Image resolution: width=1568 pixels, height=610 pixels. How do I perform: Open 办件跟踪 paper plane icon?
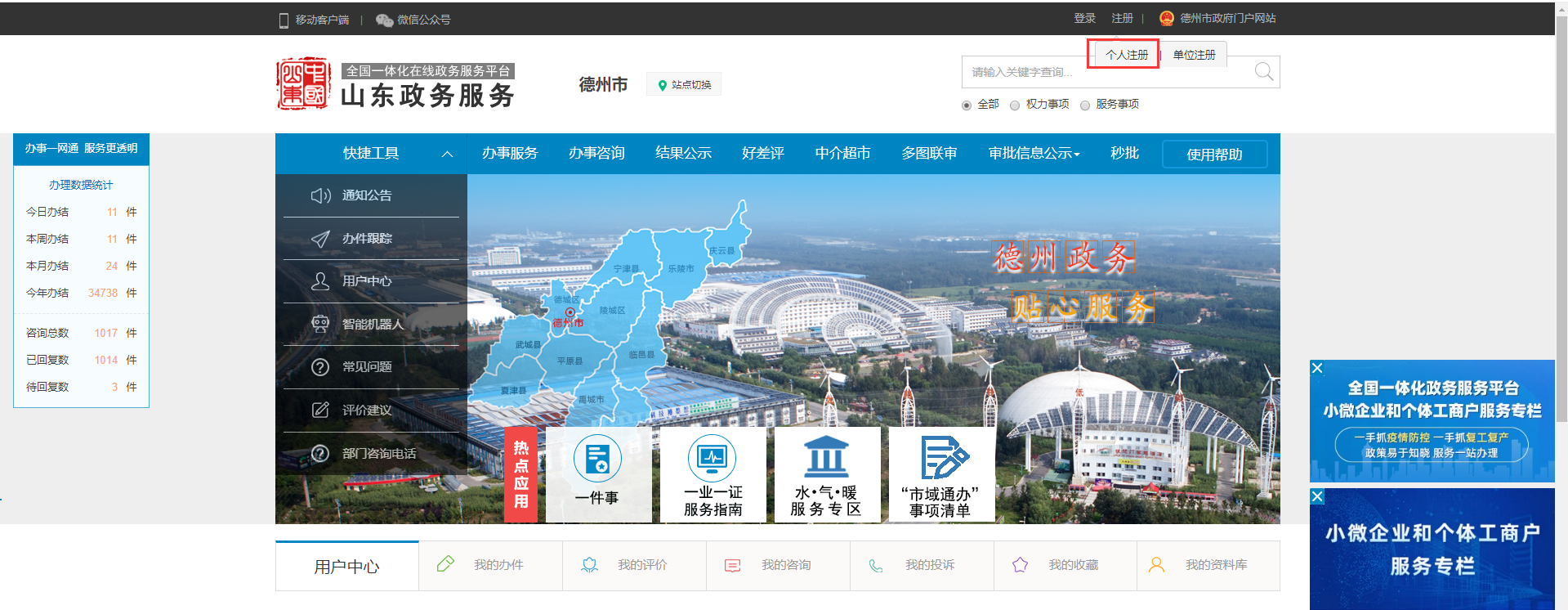point(320,239)
